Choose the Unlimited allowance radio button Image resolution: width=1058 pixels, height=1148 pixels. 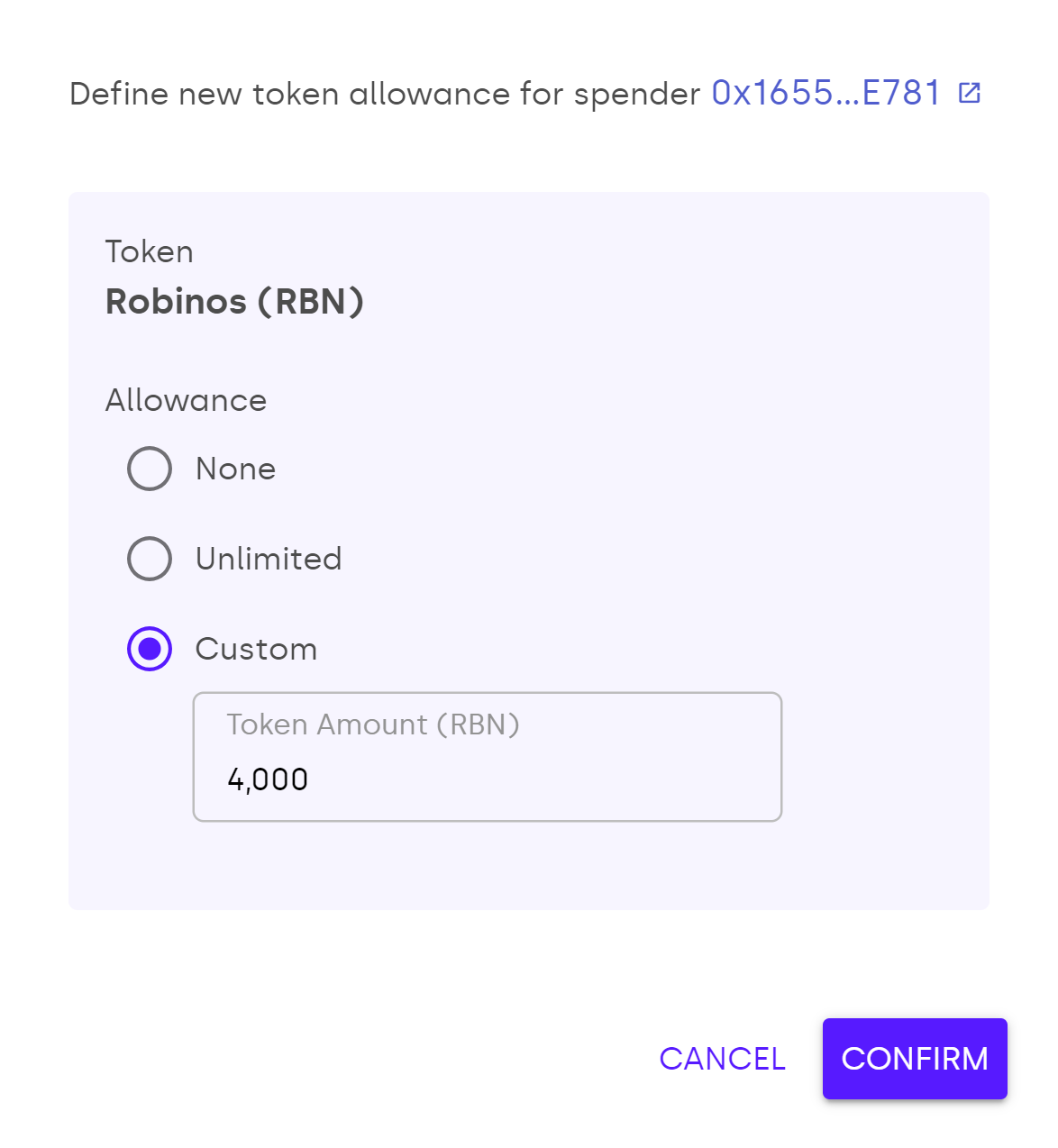click(x=150, y=559)
